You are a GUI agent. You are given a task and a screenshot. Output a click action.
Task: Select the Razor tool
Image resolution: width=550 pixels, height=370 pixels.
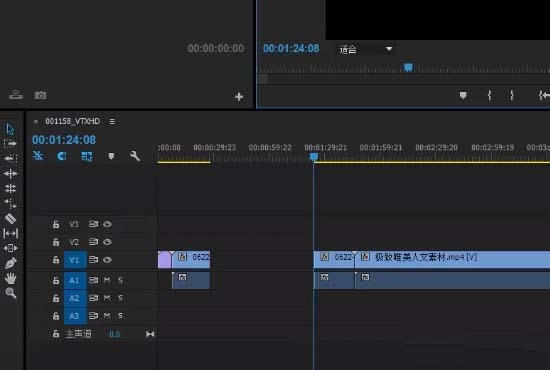point(11,218)
